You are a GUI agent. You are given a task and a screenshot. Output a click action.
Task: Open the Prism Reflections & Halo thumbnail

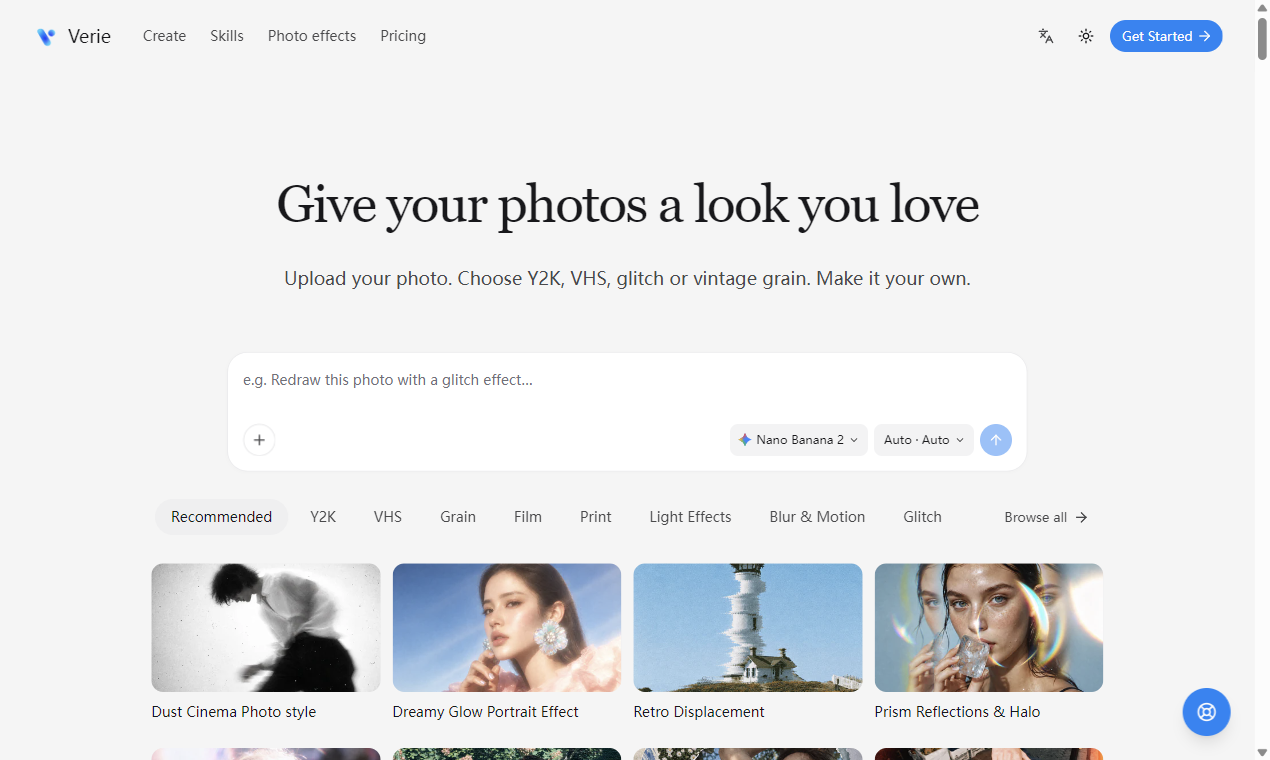[989, 628]
